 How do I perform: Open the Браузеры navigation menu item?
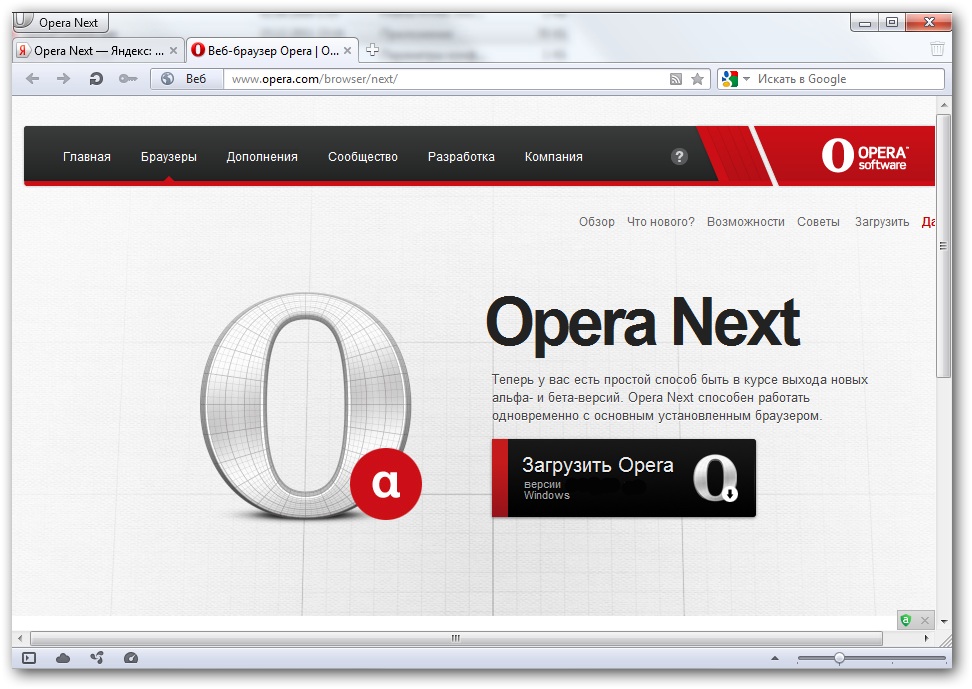pyautogui.click(x=168, y=157)
